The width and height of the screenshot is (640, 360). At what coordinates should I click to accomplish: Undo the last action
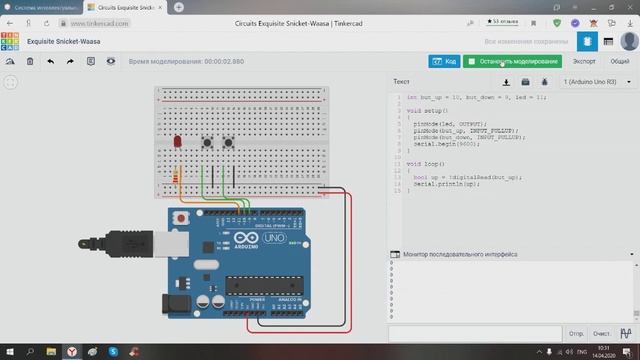tap(51, 61)
